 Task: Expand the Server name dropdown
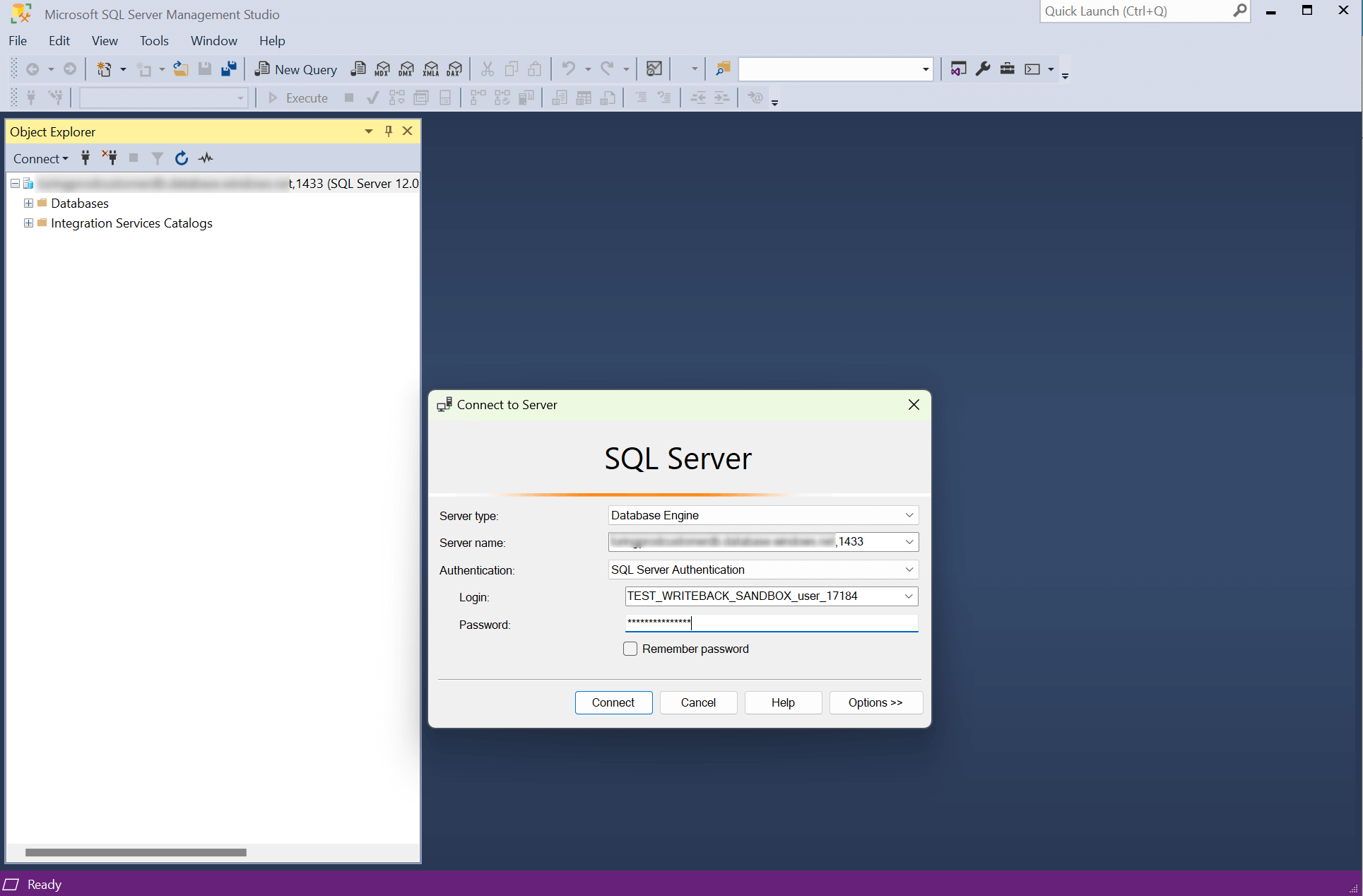point(907,542)
